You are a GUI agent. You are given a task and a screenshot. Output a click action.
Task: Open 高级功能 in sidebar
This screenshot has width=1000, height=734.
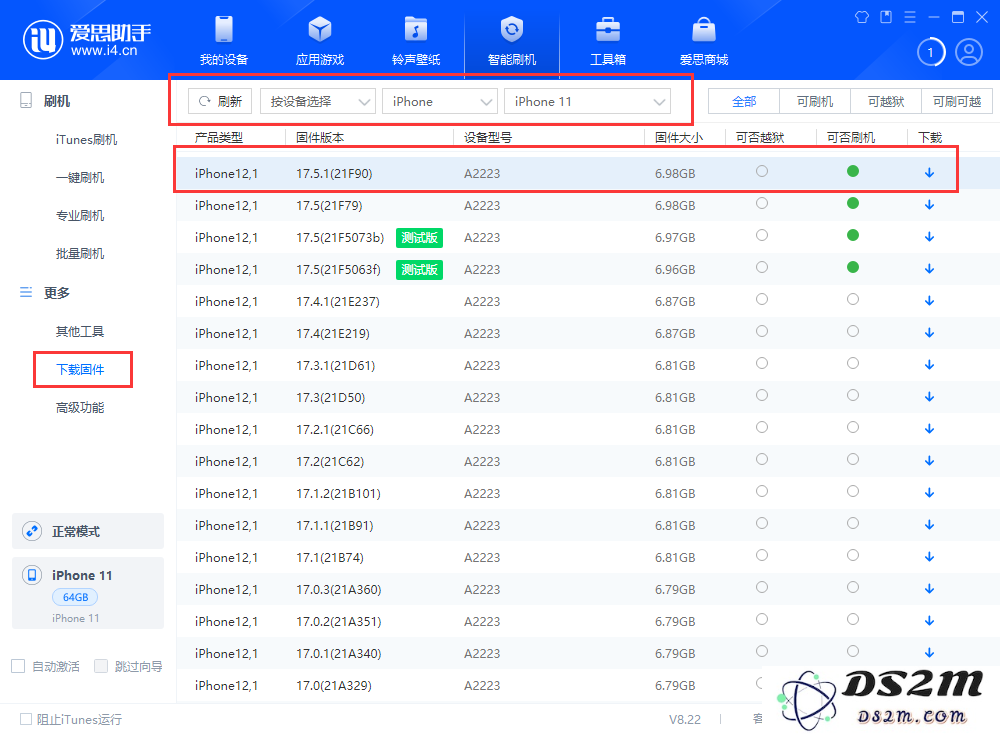tap(80, 407)
